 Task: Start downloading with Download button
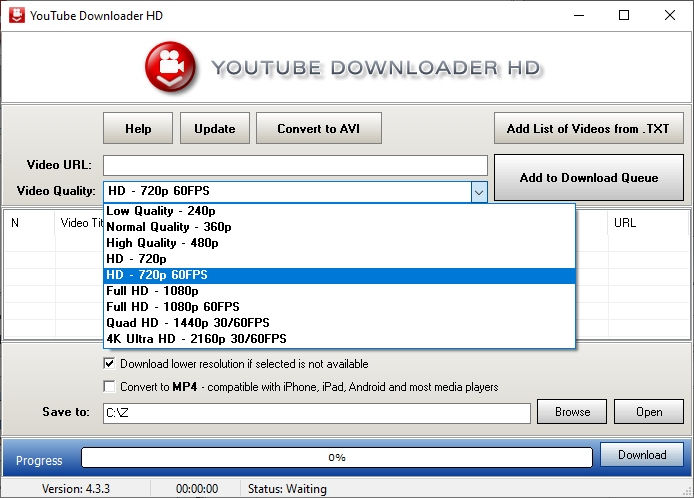coord(642,455)
